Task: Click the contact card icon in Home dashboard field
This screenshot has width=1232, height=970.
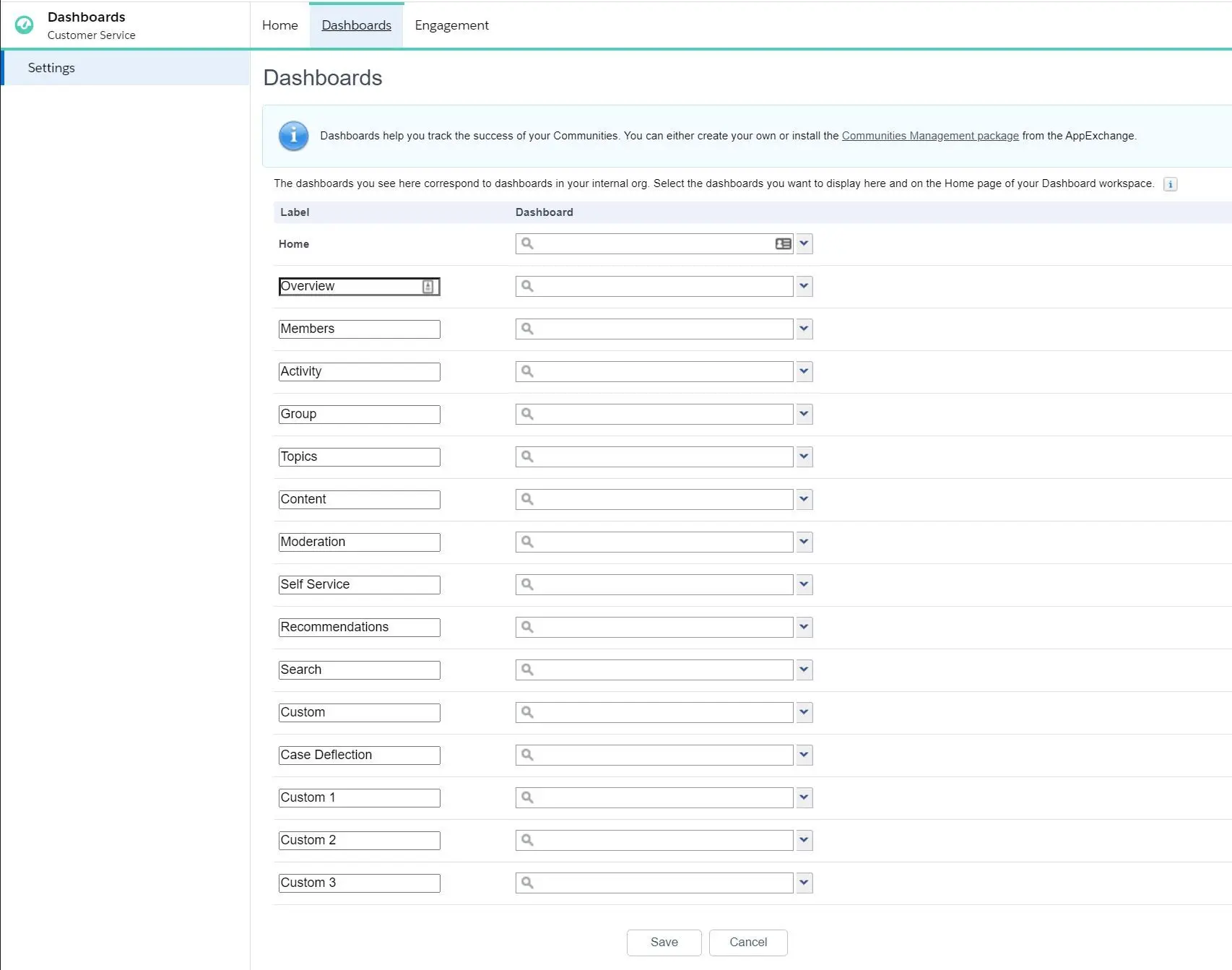Action: (x=783, y=243)
